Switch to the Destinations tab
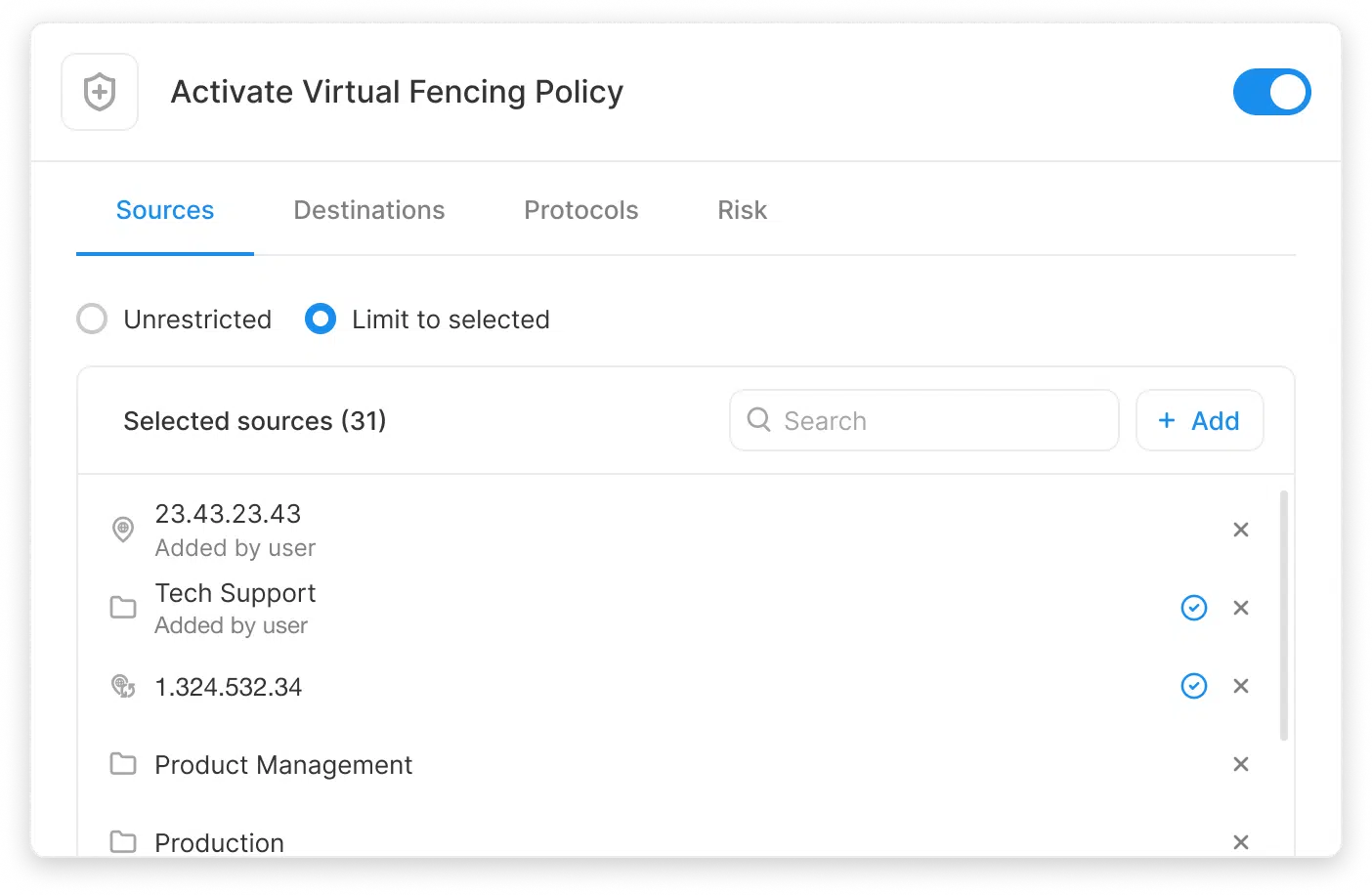 click(x=368, y=210)
